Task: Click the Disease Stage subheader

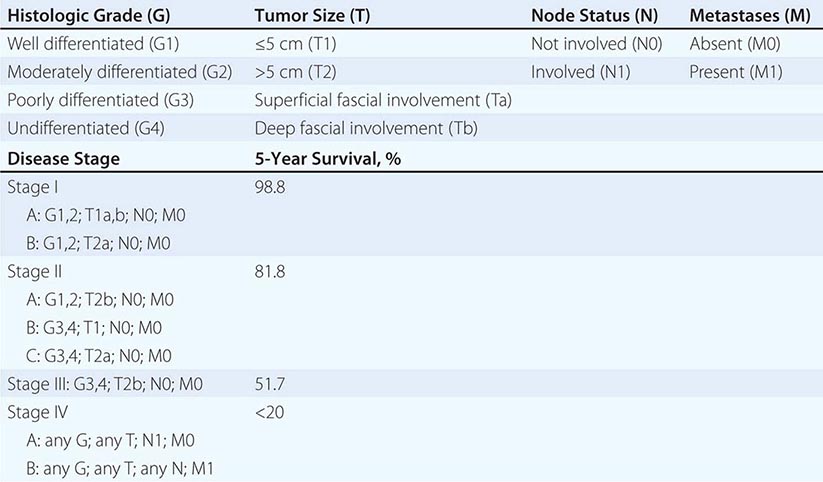Action: click(x=63, y=157)
